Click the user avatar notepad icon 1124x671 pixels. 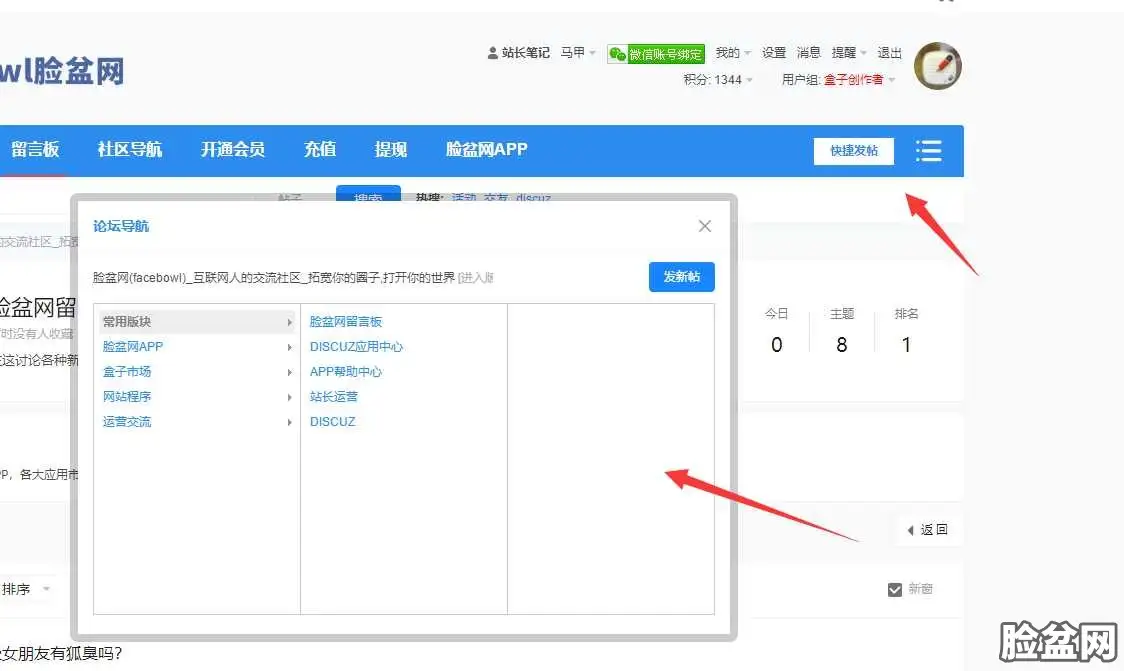pos(937,67)
